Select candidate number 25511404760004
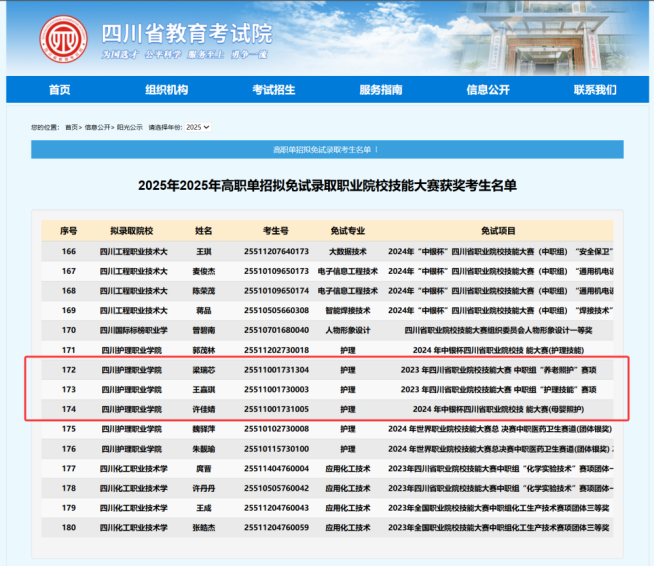Viewport: 654px width, 566px height. tap(276, 468)
